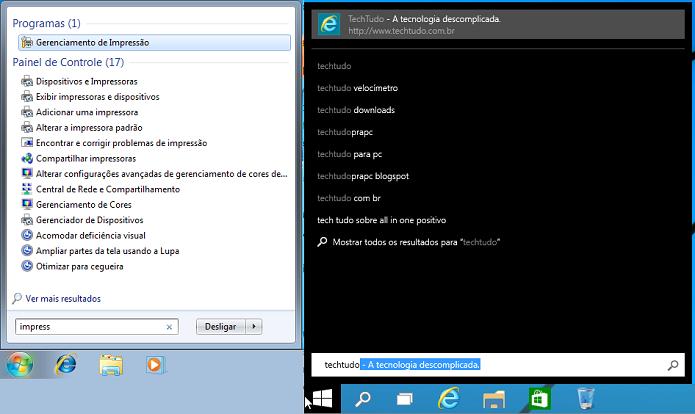
Task: Open the Windows 7 Start orb
Action: point(20,364)
